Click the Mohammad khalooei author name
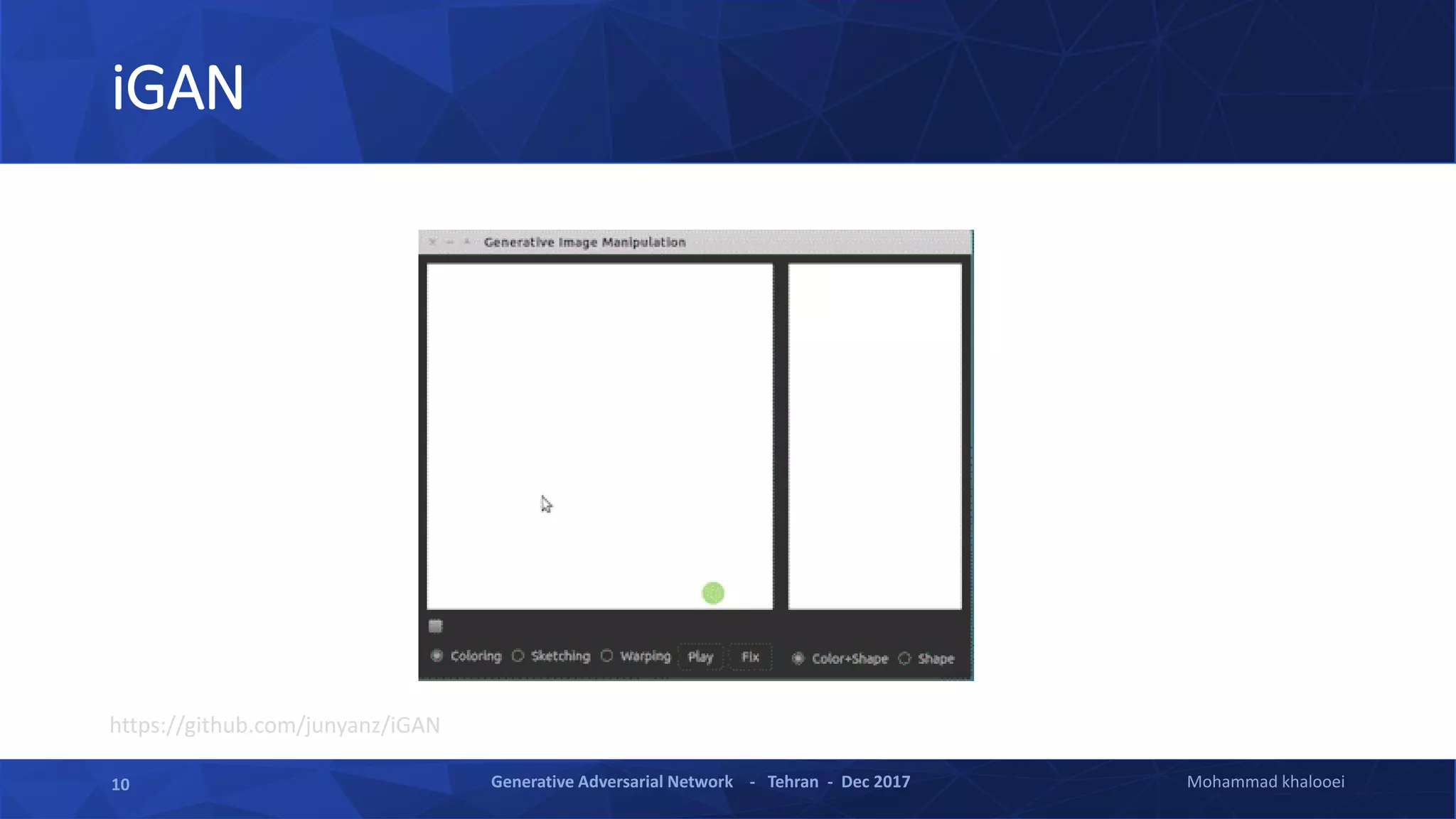1456x819 pixels. [1265, 782]
